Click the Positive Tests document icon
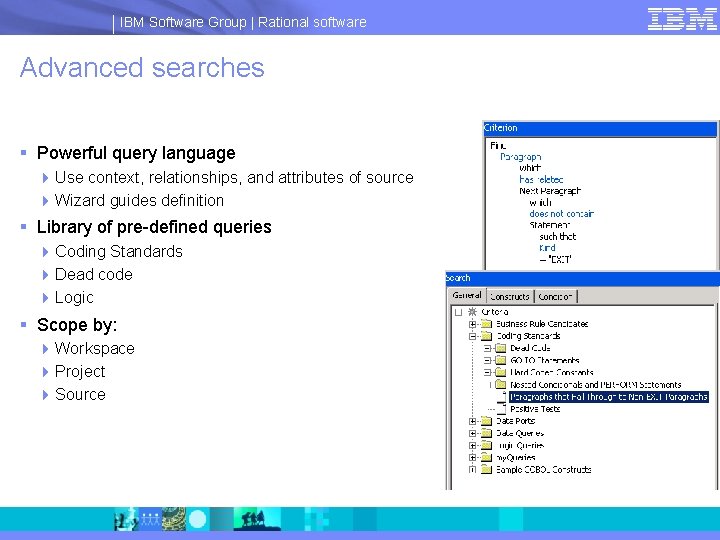This screenshot has width=720, height=540. [x=501, y=408]
